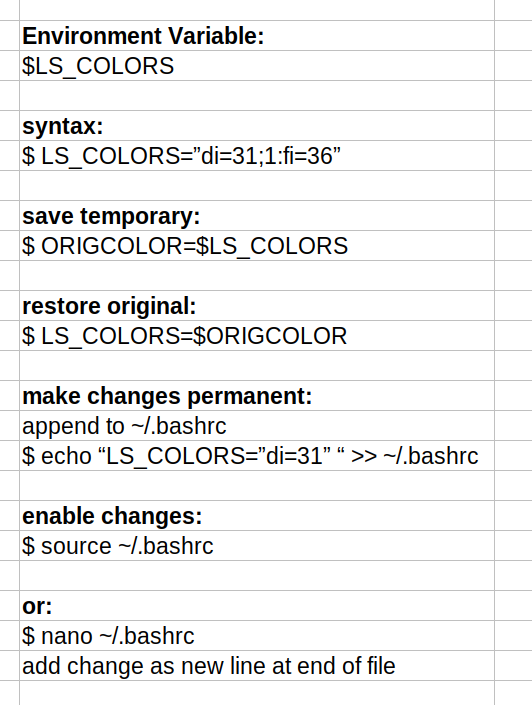Viewport: 532px width, 705px height.
Task: Click the cell containing $LS_COLORS
Action: coord(257,66)
